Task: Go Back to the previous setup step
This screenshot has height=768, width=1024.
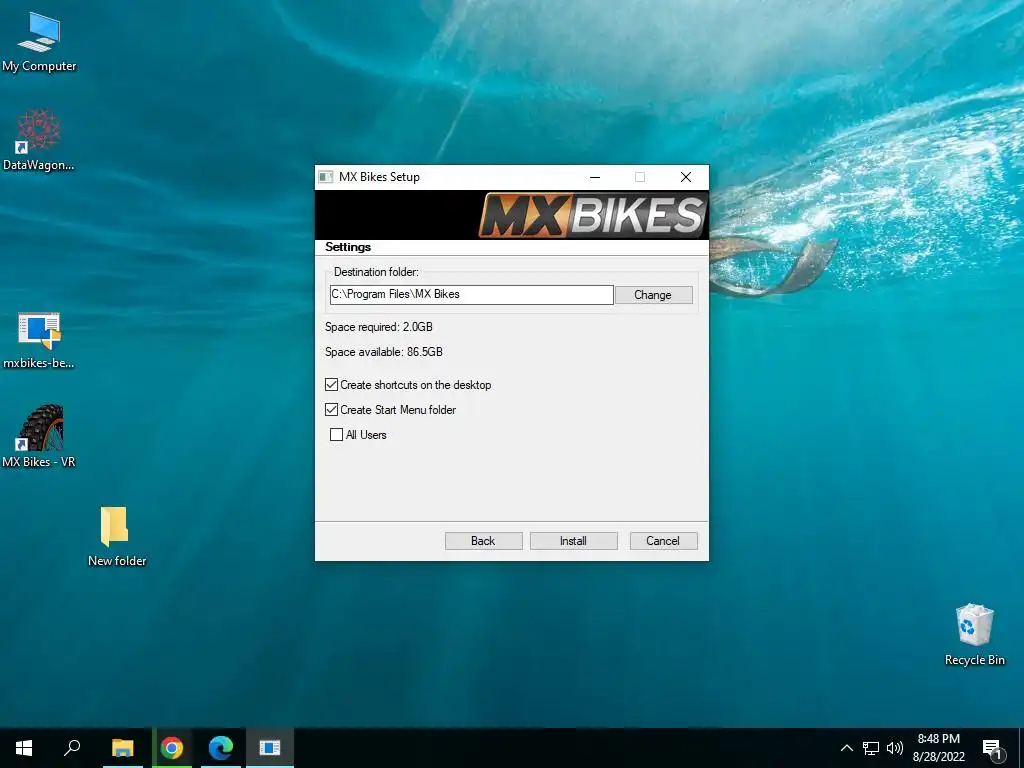Action: click(483, 541)
